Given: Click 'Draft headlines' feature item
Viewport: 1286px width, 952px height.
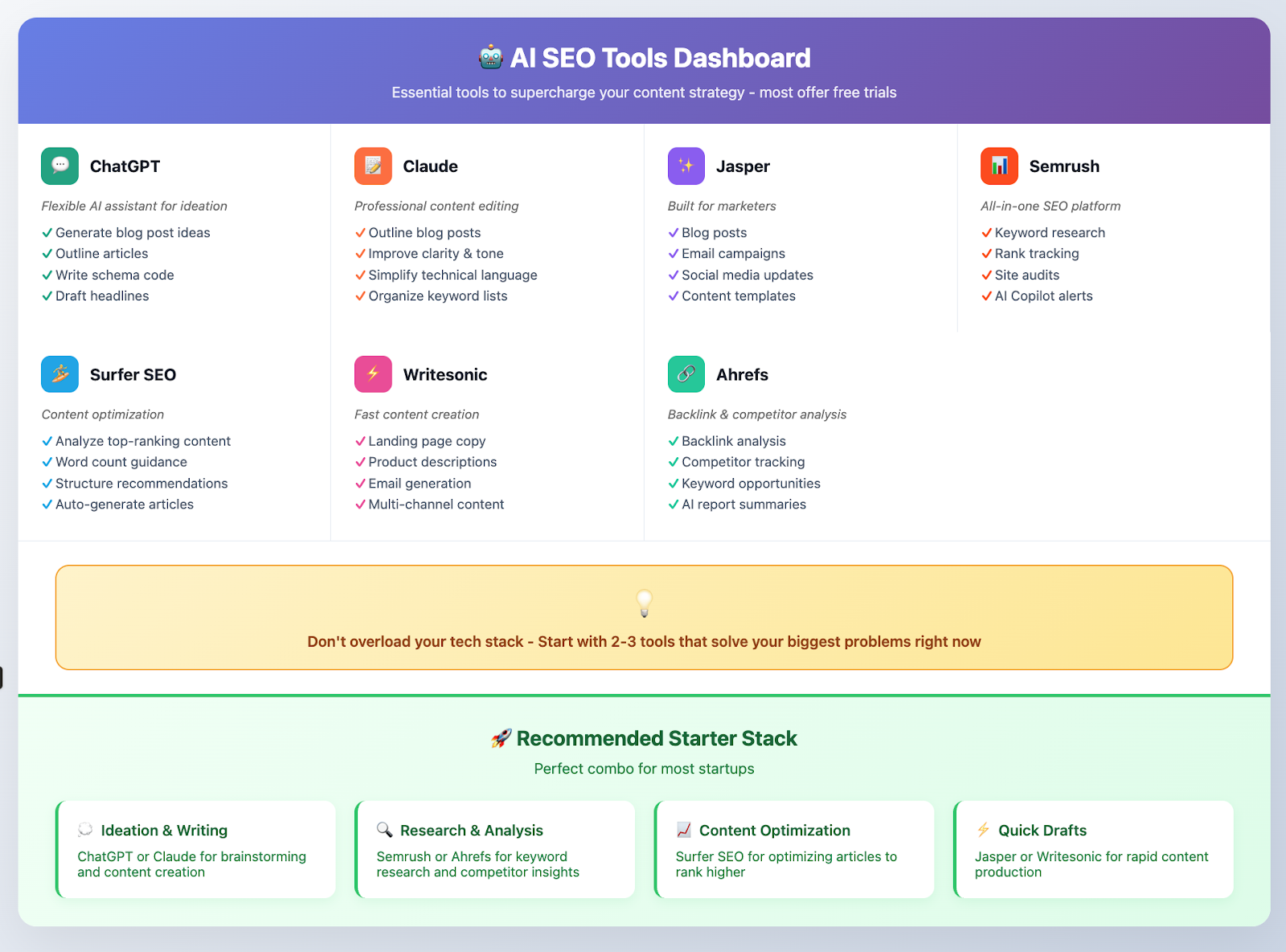Looking at the screenshot, I should (102, 296).
